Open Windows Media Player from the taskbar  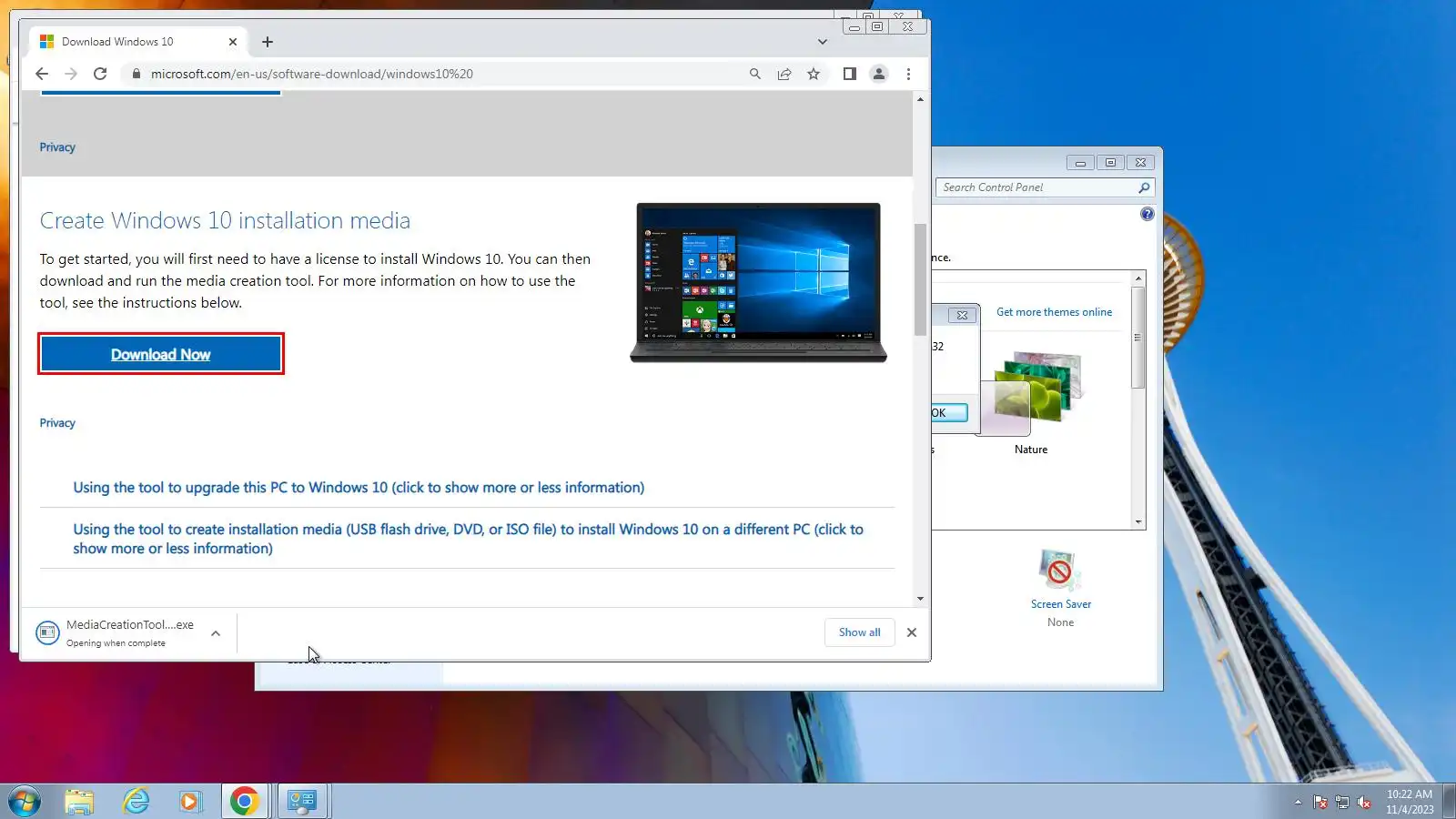click(x=190, y=802)
